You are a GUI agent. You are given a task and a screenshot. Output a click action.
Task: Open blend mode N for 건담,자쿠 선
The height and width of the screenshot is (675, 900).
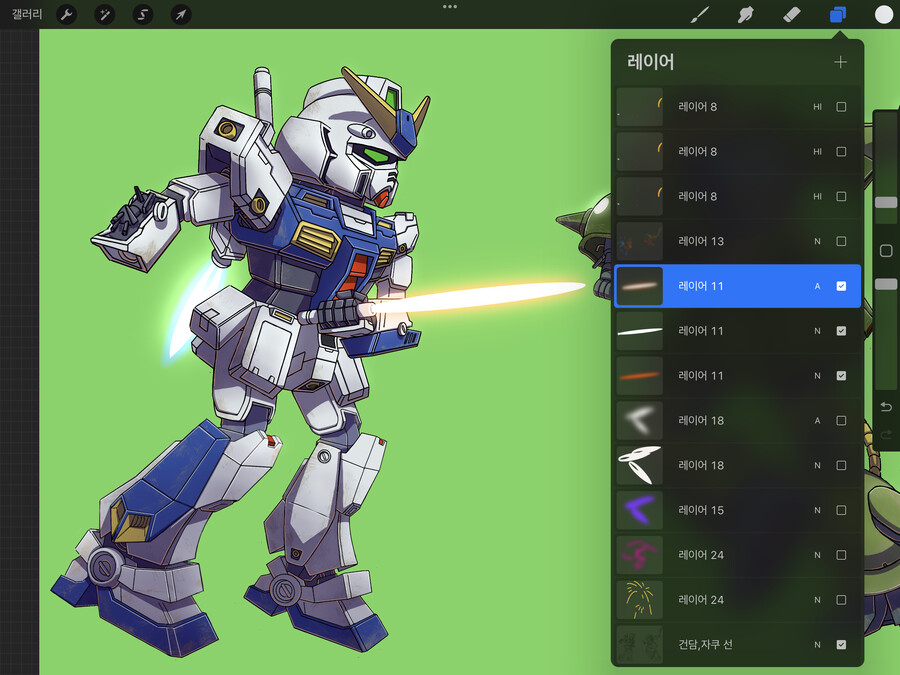click(817, 645)
